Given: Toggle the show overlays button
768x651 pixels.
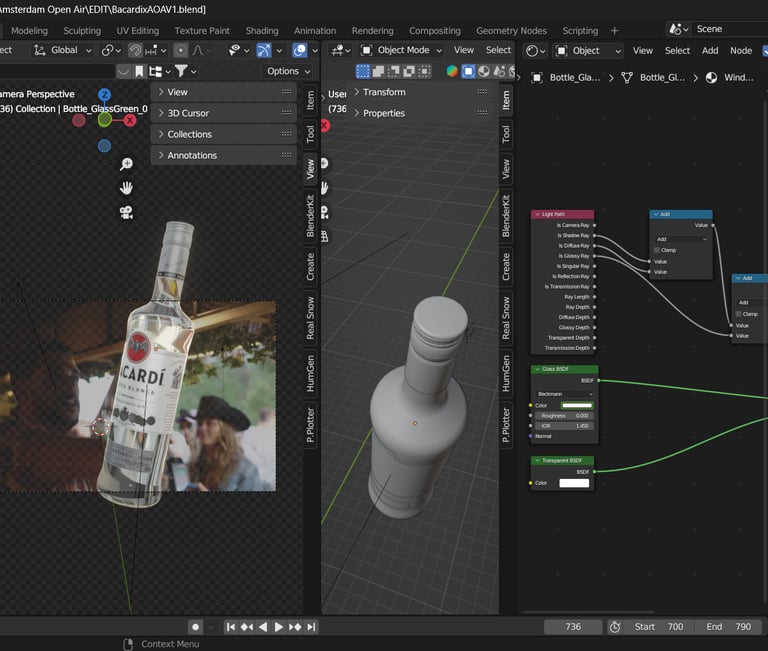Looking at the screenshot, I should [x=299, y=50].
